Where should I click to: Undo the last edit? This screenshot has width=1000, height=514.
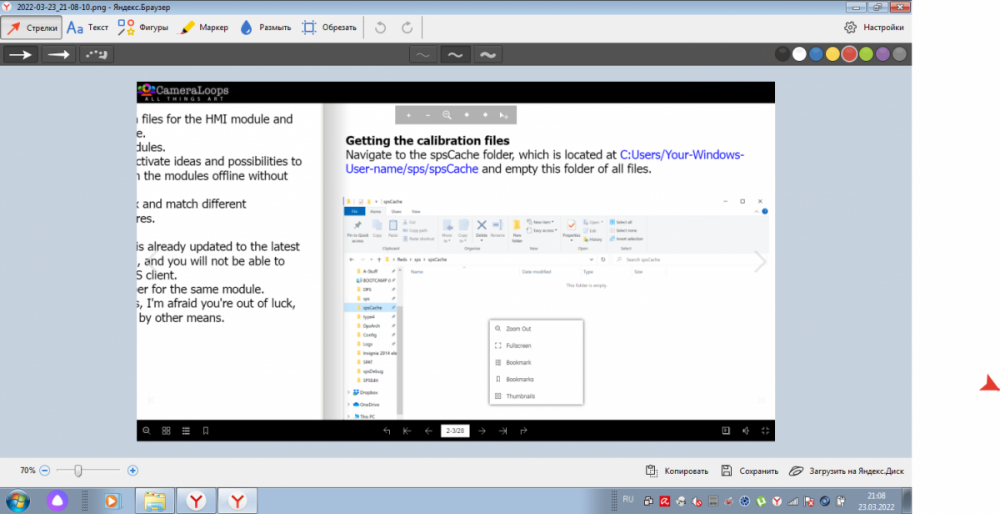(x=381, y=28)
